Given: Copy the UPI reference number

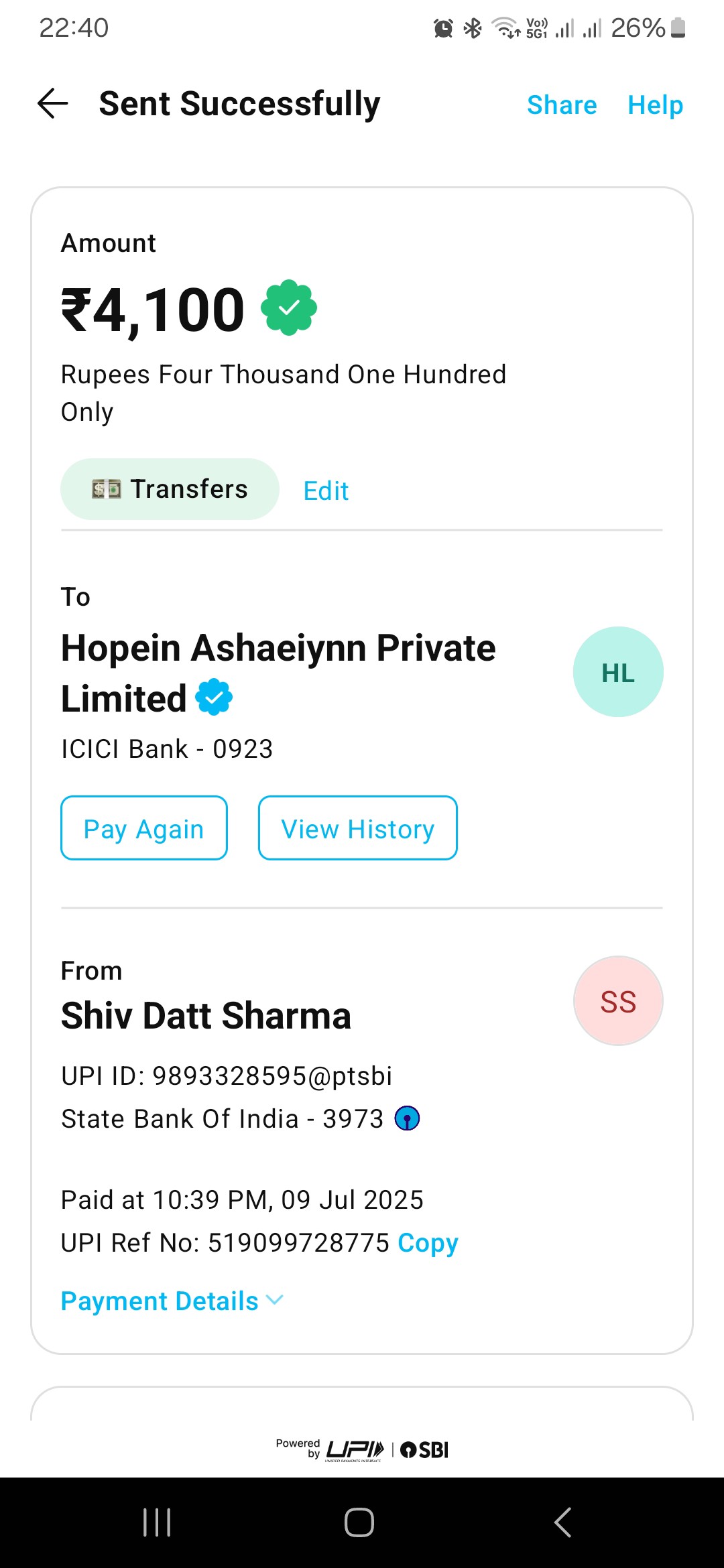Looking at the screenshot, I should (428, 1243).
